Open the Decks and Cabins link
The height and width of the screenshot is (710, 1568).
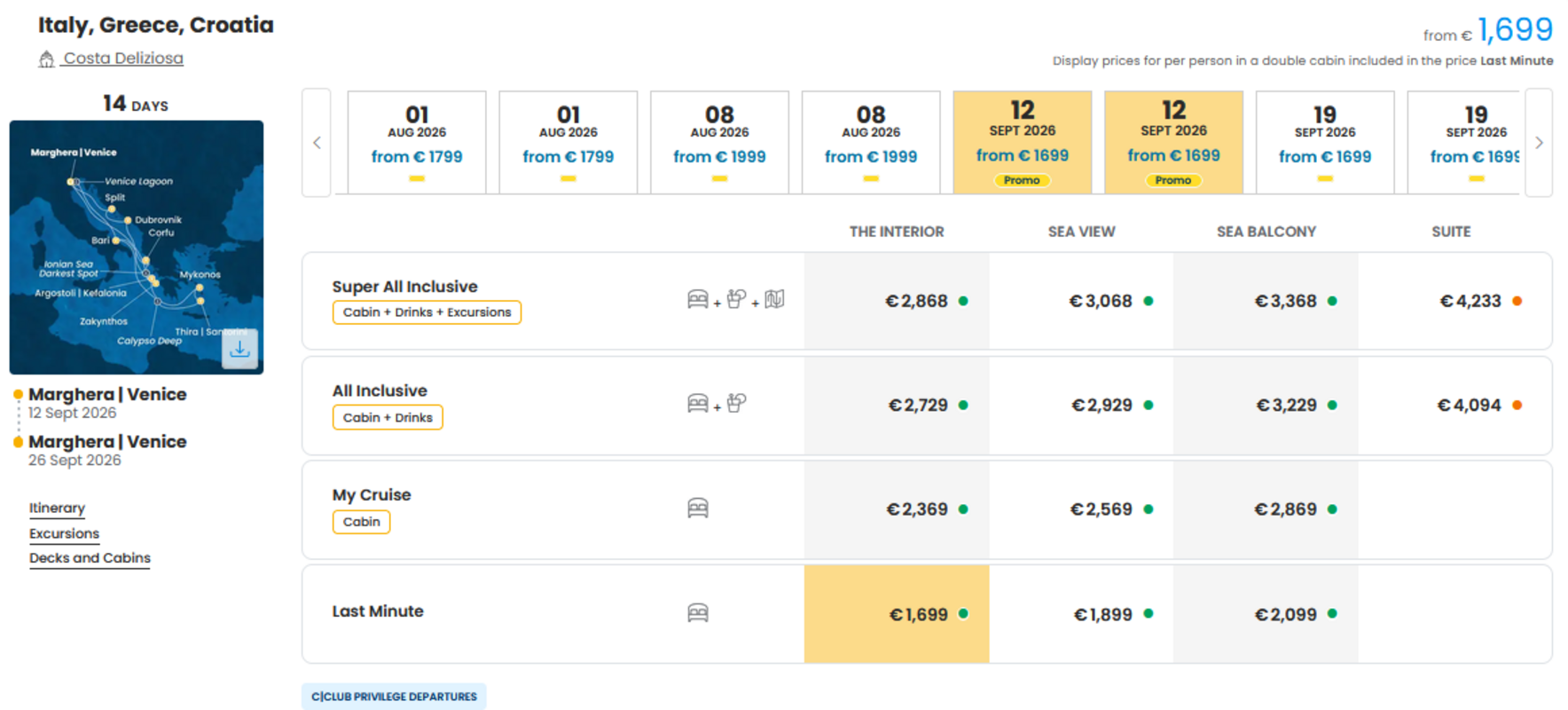(90, 558)
